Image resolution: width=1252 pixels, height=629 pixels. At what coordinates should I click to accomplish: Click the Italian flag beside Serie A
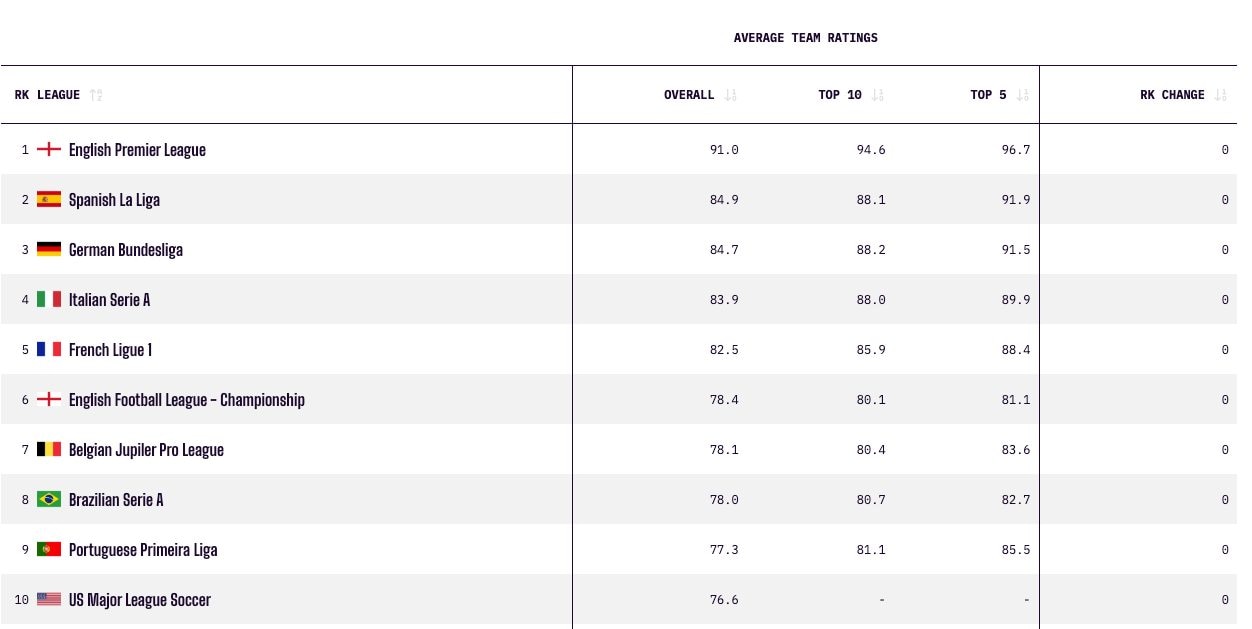[49, 299]
